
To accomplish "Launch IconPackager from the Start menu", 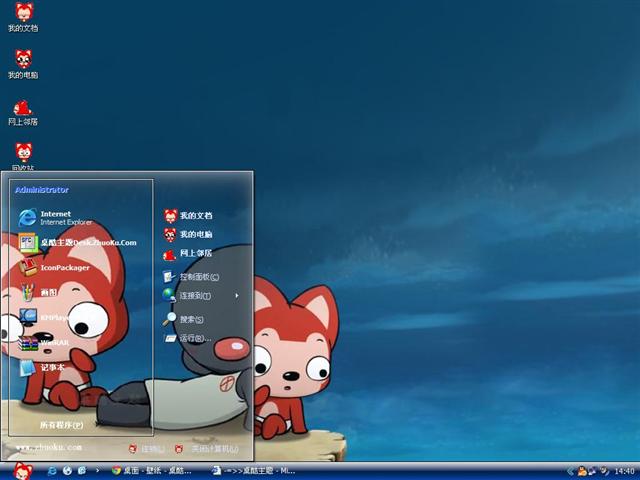I will tap(54, 267).
